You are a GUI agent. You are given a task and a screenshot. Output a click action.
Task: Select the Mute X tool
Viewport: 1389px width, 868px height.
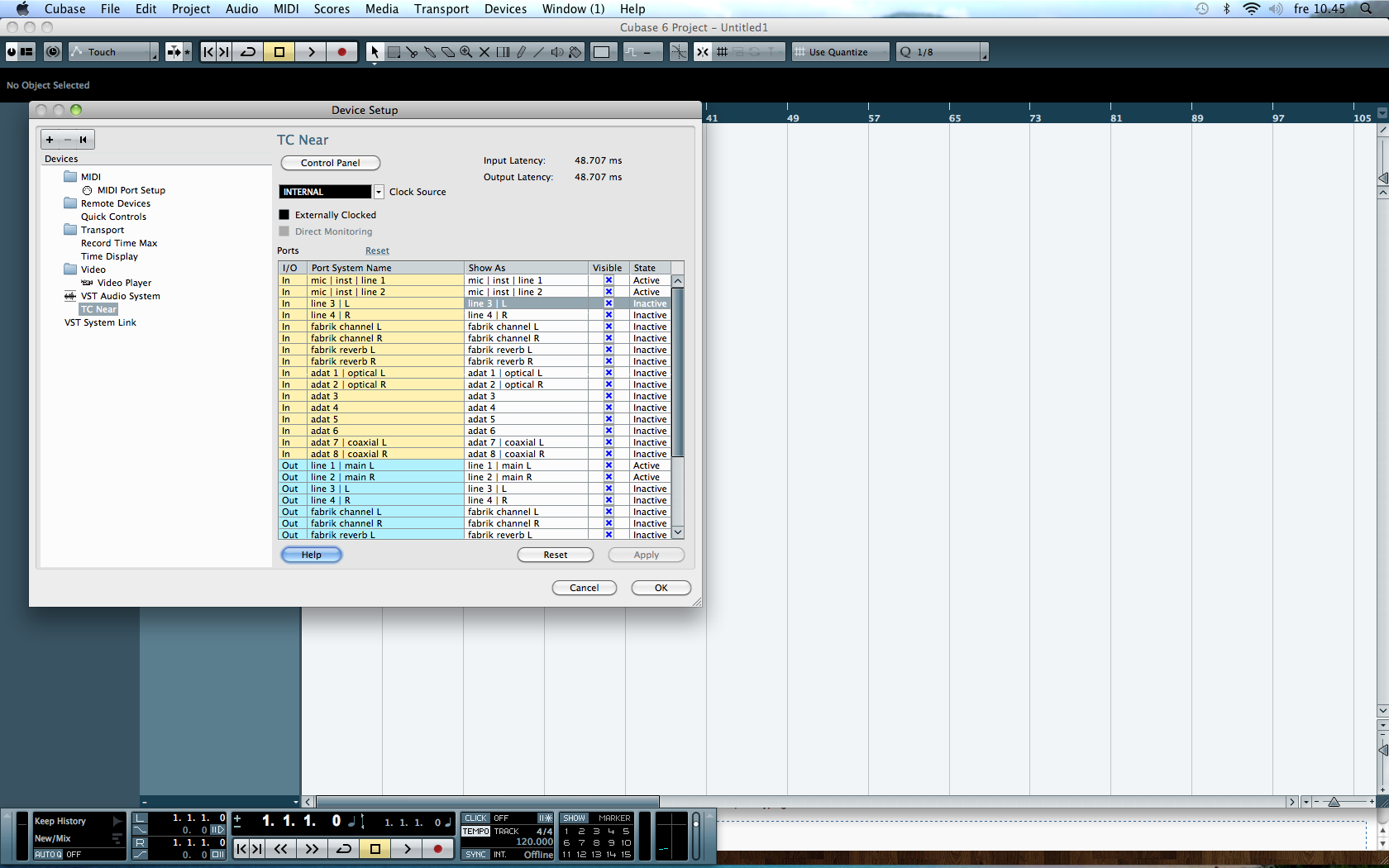484,52
